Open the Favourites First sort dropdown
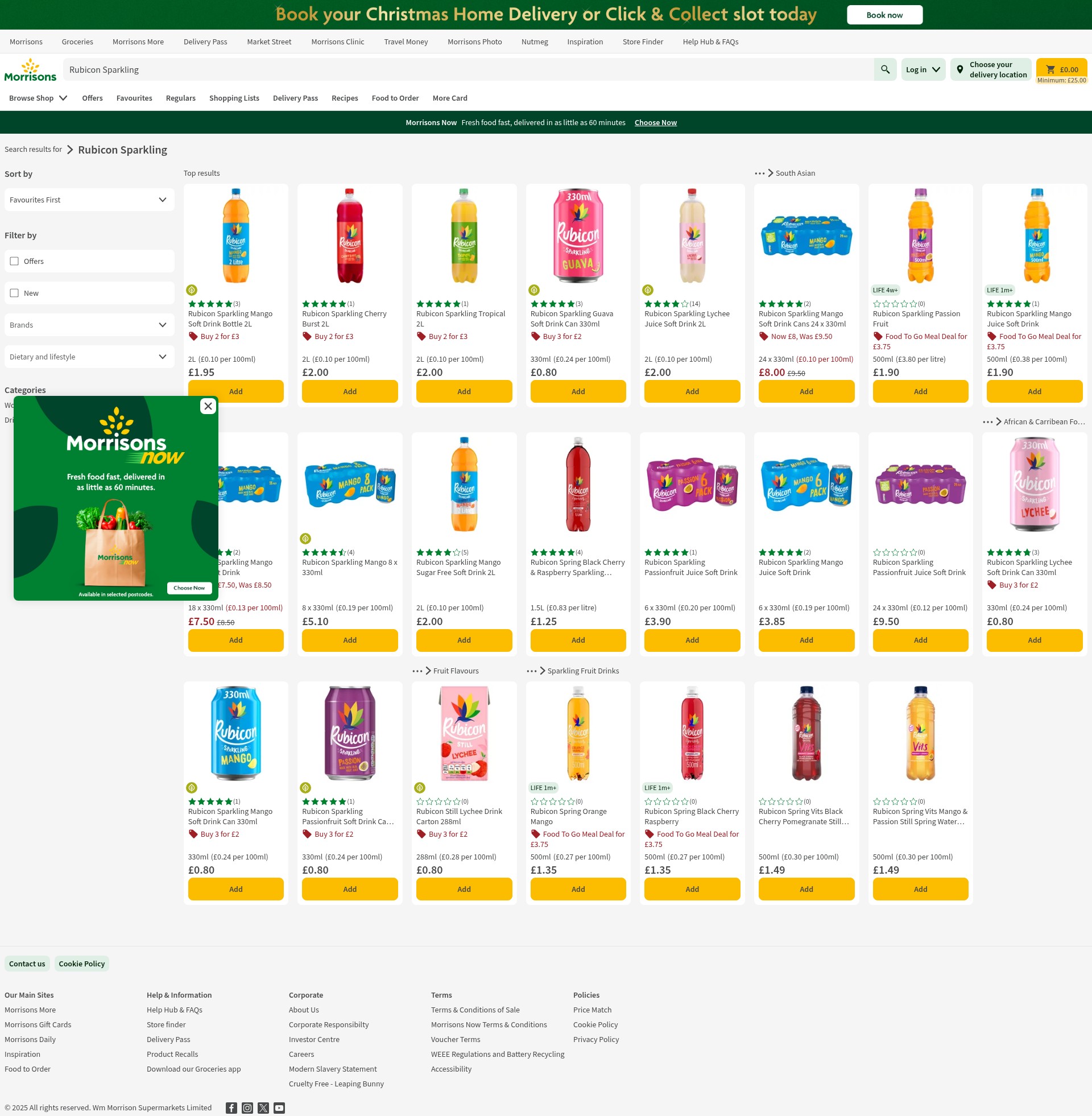 [89, 200]
